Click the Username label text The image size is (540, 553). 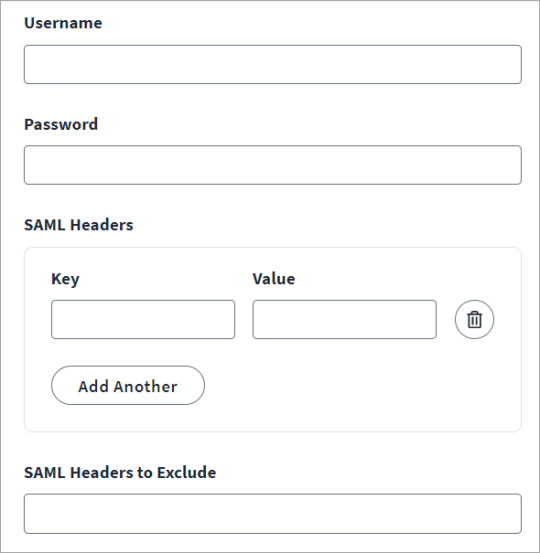point(63,23)
